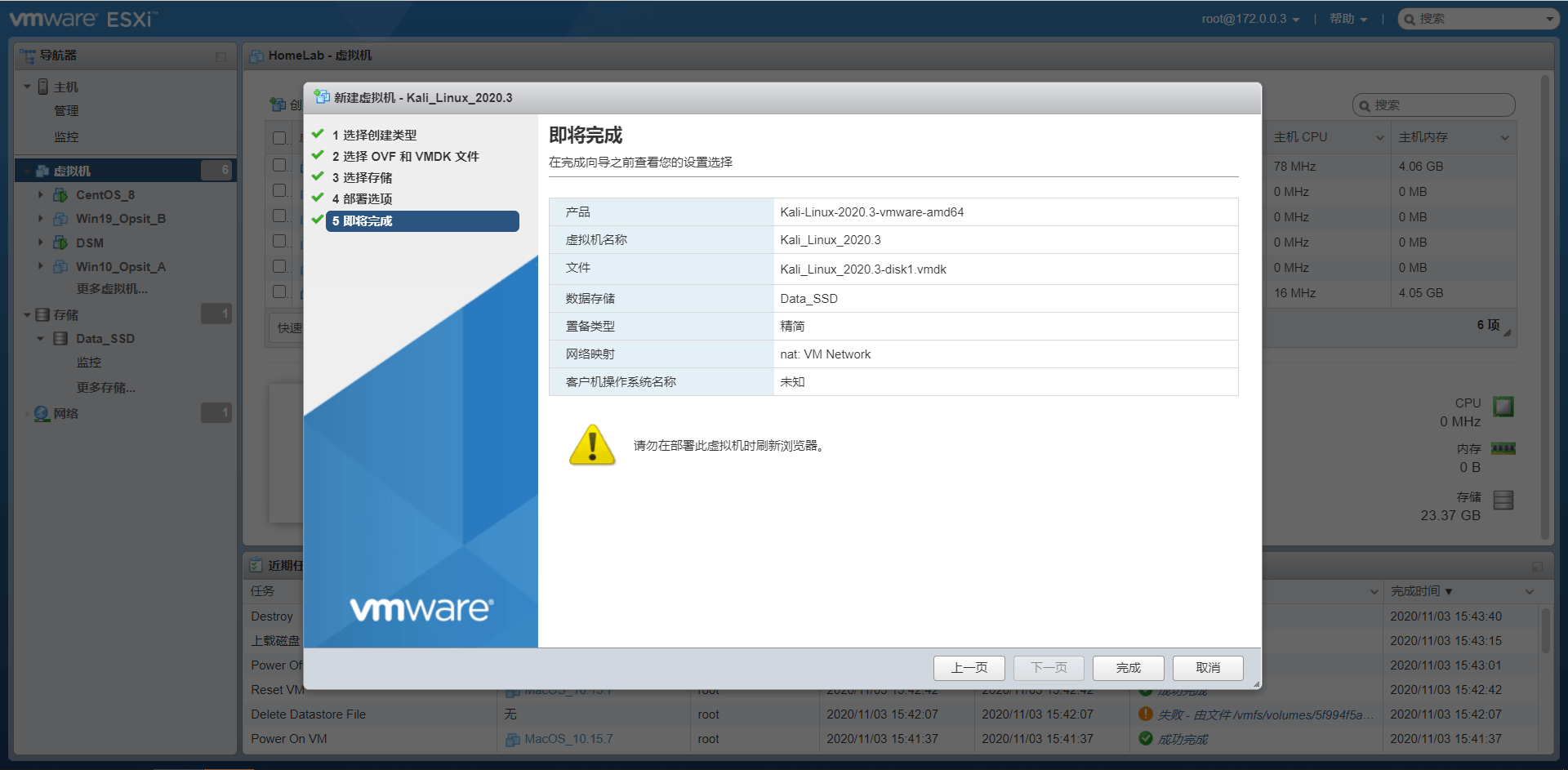Click the new virtual machine wizard title icon

point(322,97)
